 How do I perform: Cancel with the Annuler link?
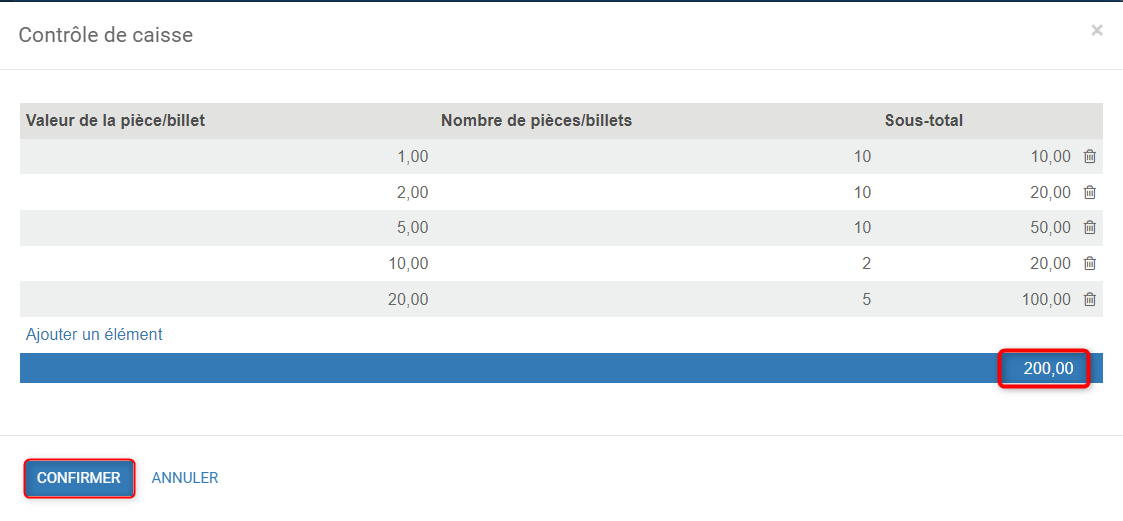point(185,478)
